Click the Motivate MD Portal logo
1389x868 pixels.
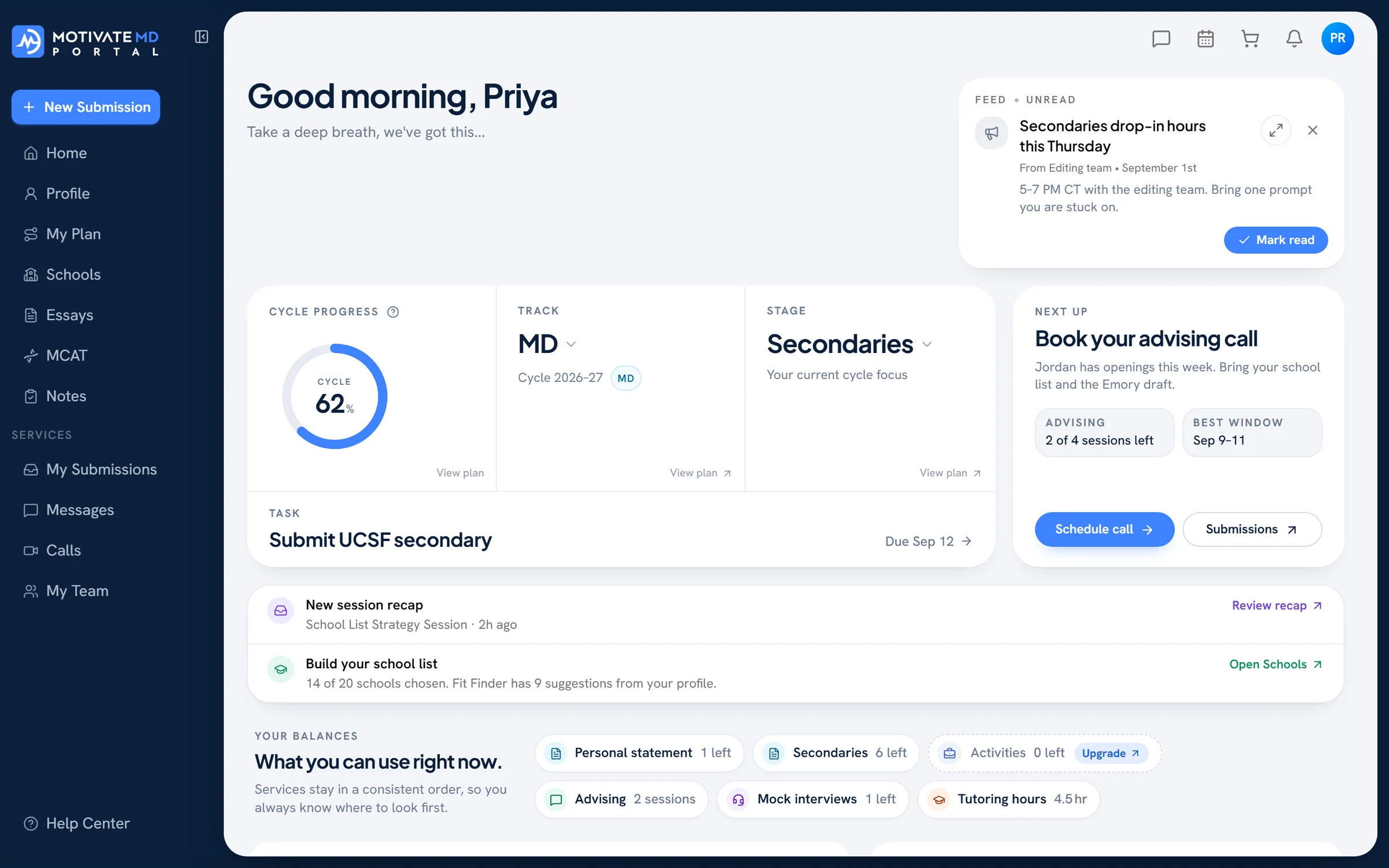pos(86,42)
